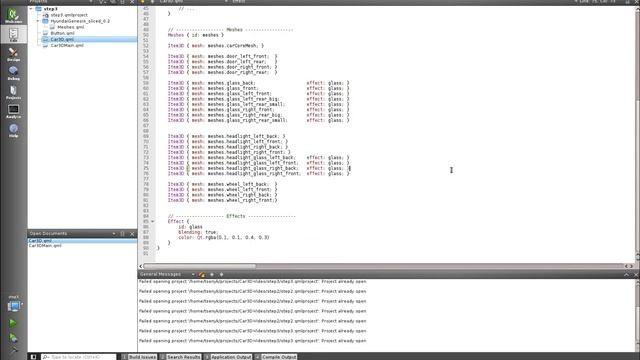Click the 'blending: true' code line
Image resolution: width=640 pixels, height=360 pixels.
click(x=198, y=232)
